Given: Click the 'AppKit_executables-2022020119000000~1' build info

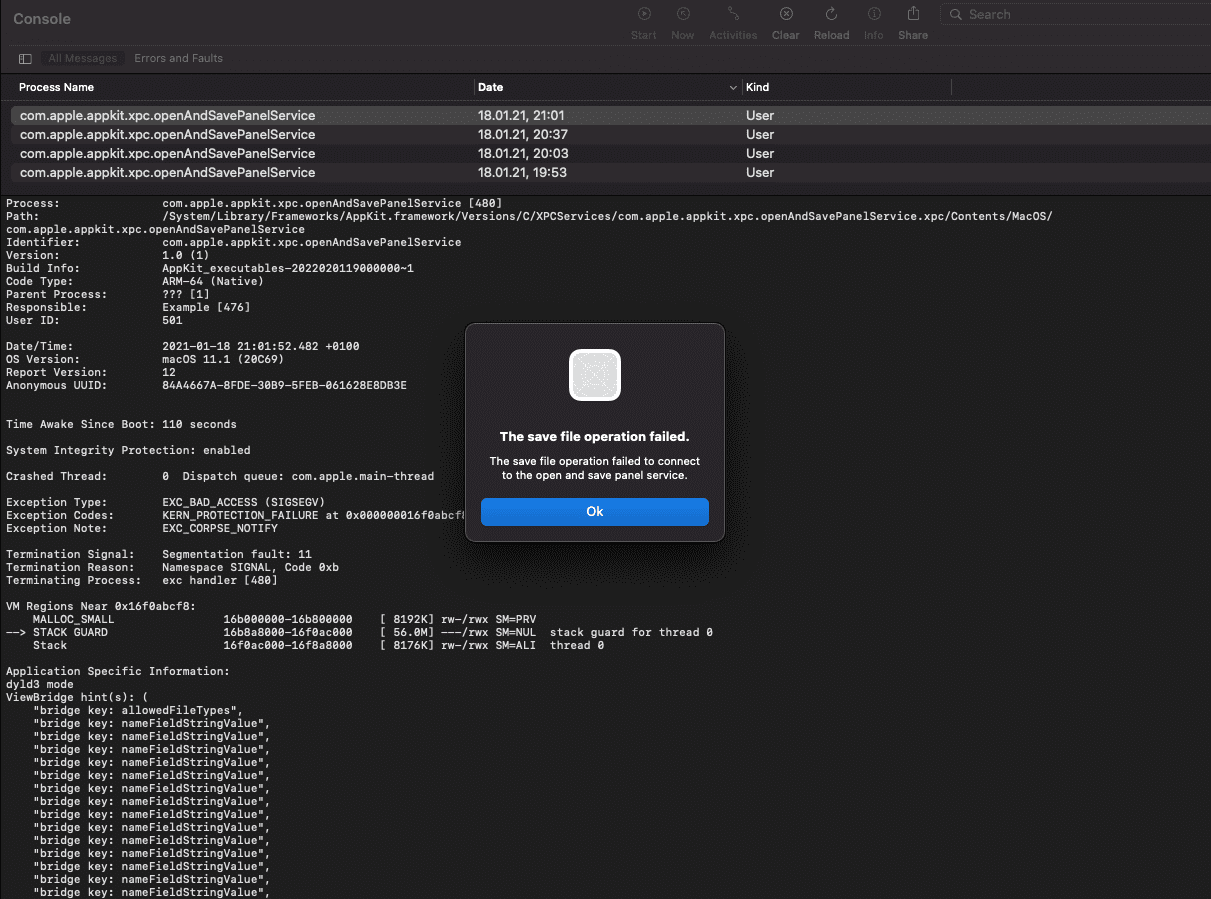Looking at the screenshot, I should click(288, 268).
